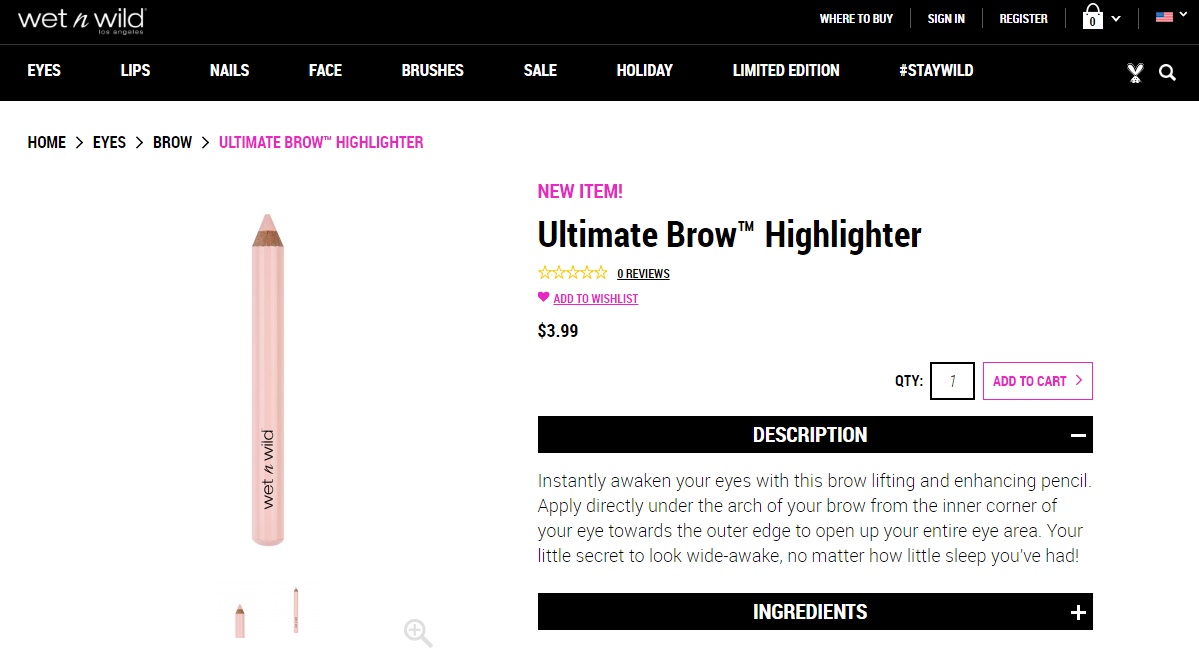1199x648 pixels.
Task: Click the quantity input field
Action: pyautogui.click(x=952, y=381)
